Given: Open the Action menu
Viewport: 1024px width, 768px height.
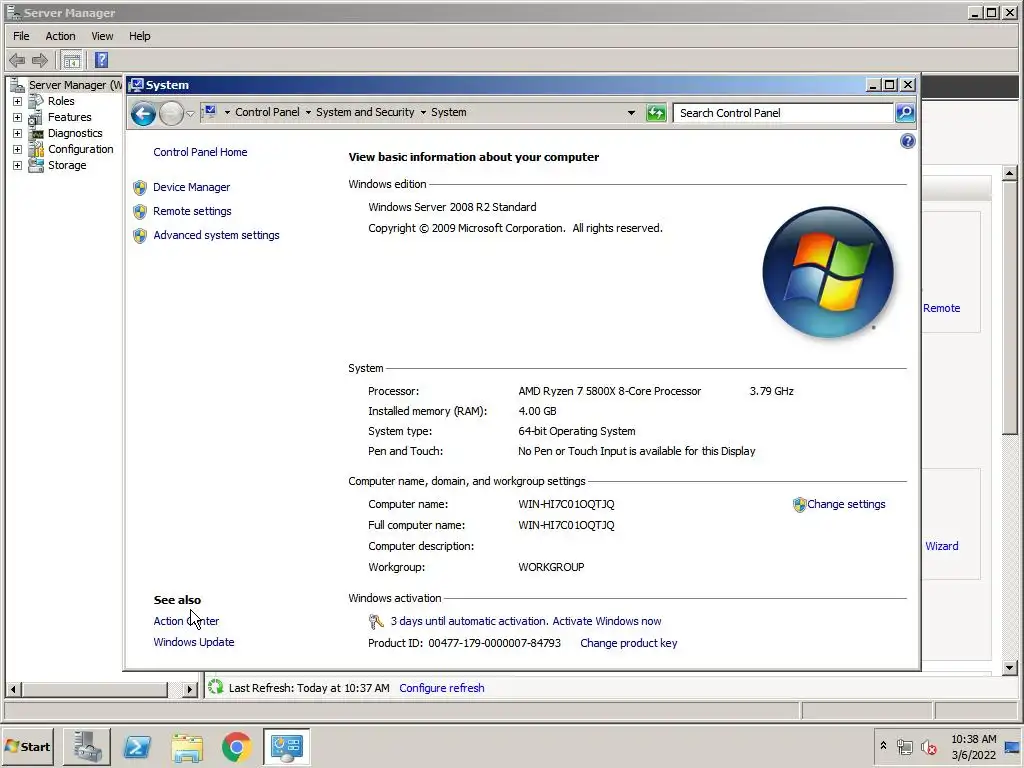Looking at the screenshot, I should (60, 36).
